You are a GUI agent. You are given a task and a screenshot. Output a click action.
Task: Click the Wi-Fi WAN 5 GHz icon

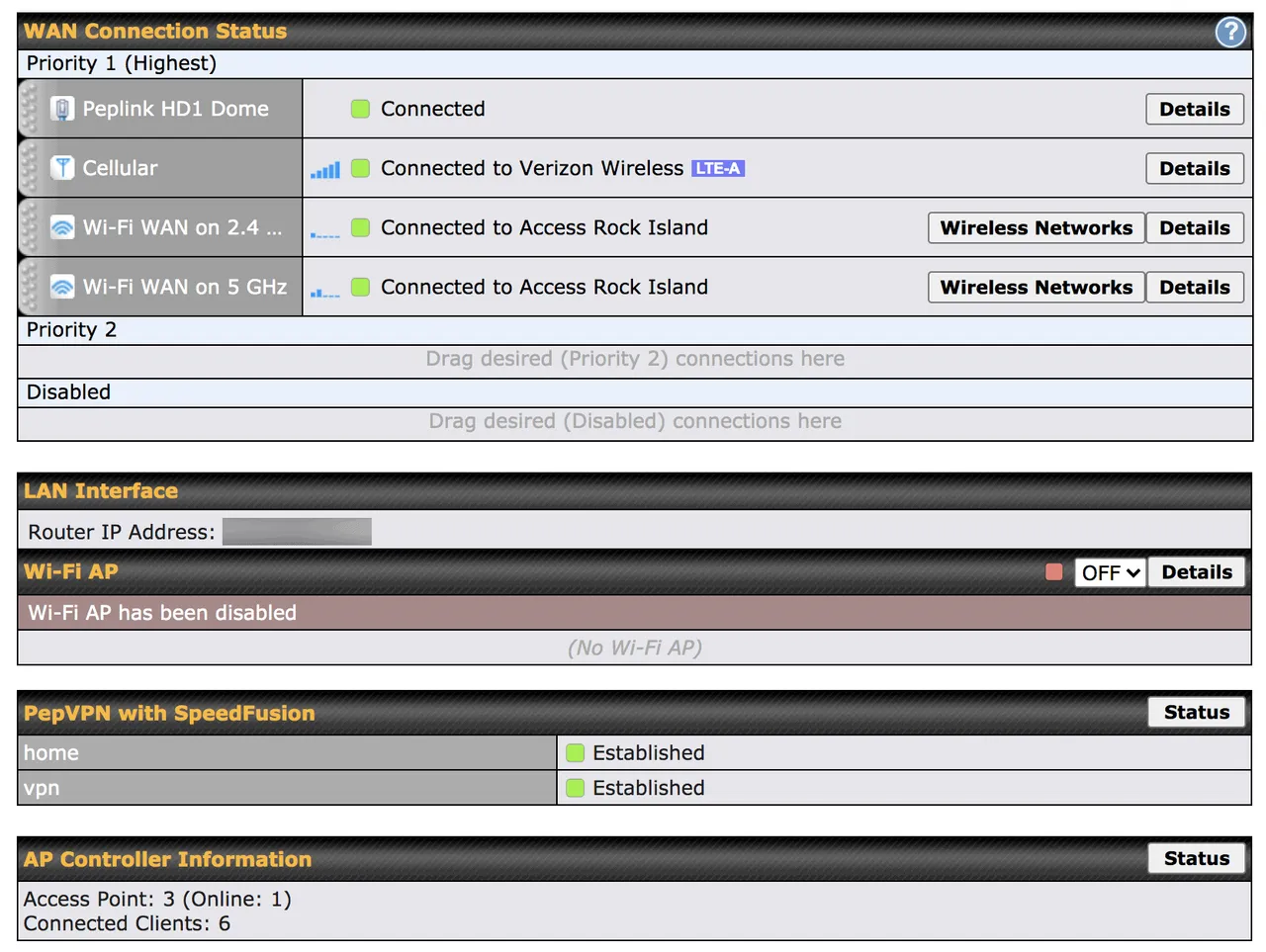point(62,287)
